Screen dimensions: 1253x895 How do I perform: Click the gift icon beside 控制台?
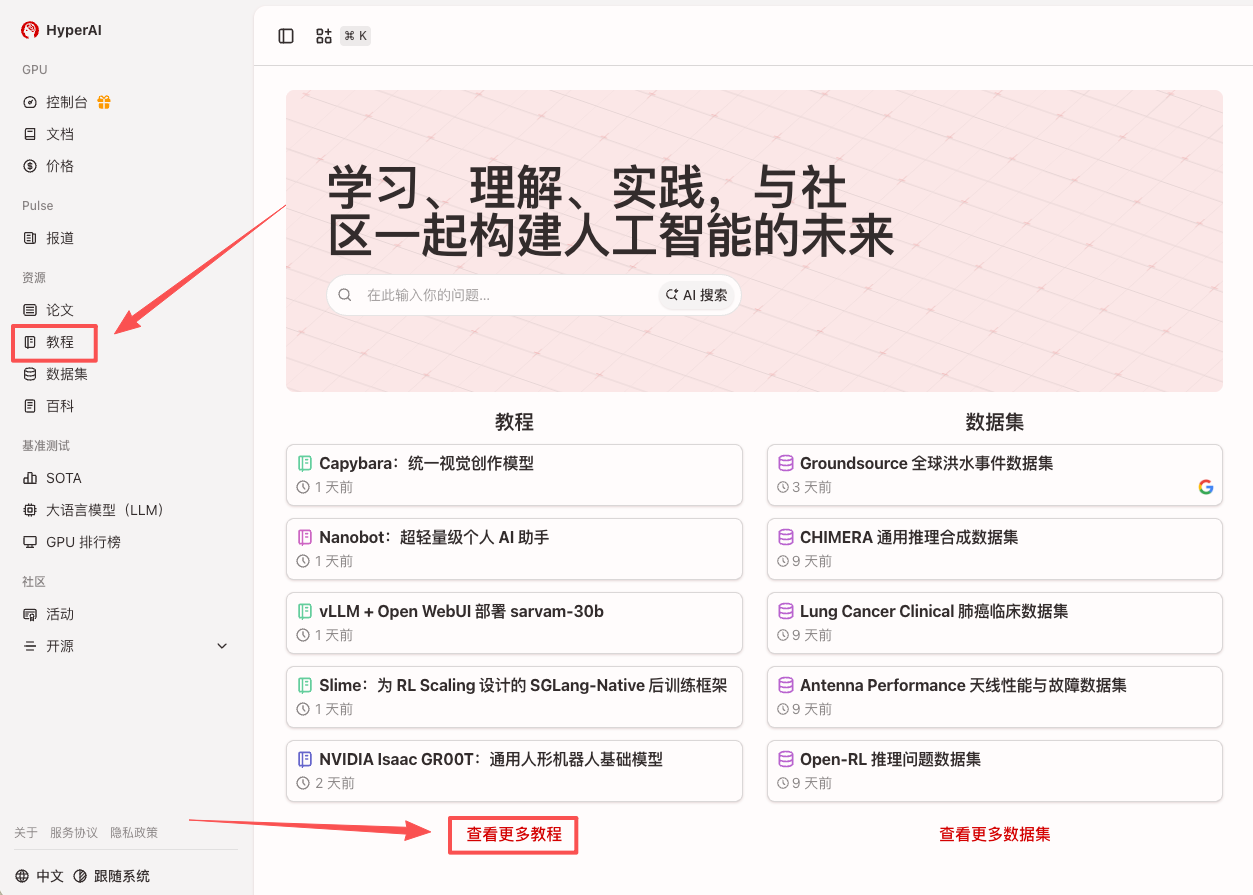(x=104, y=102)
